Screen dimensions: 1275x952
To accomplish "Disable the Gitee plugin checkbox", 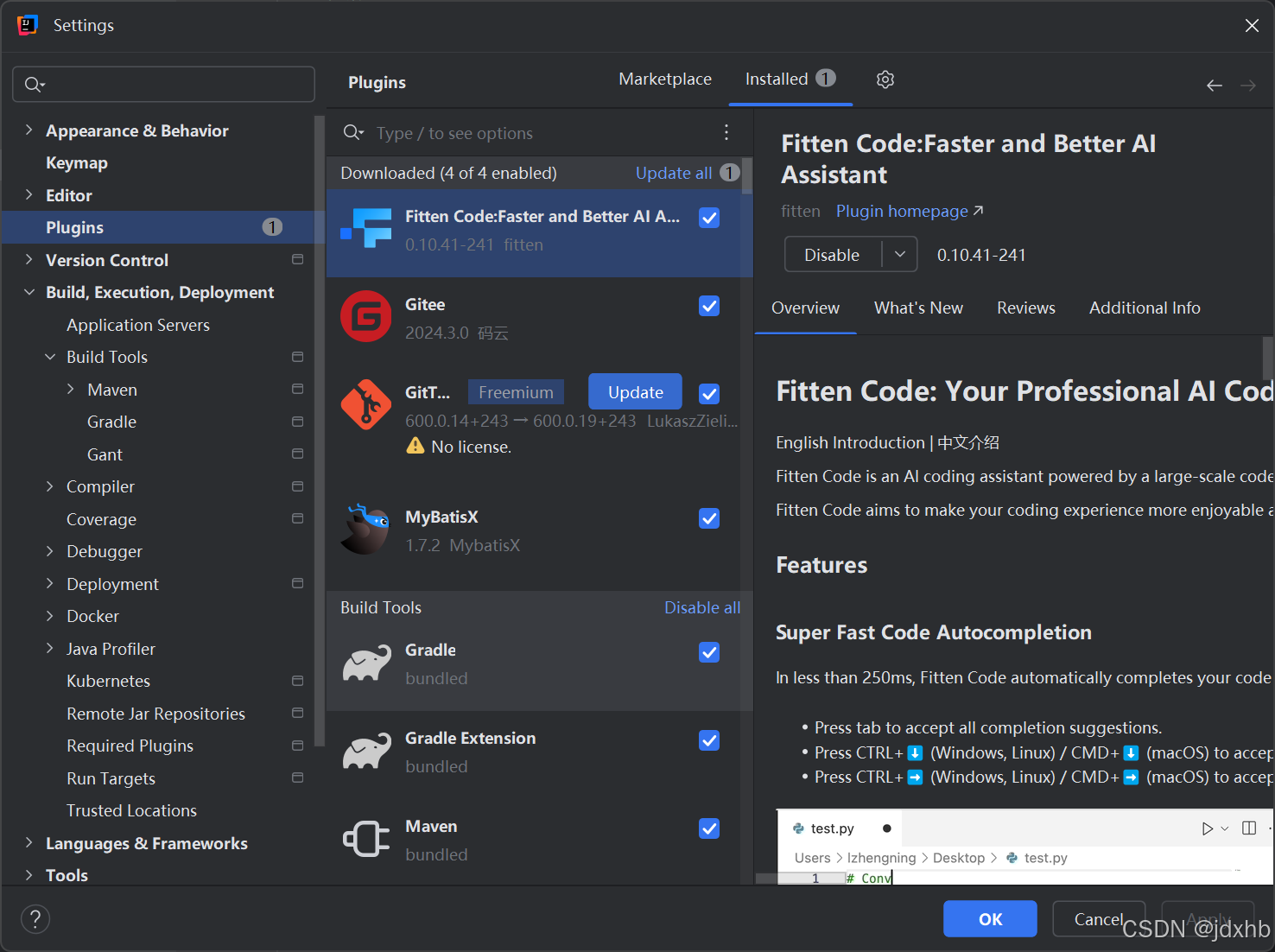I will click(709, 306).
